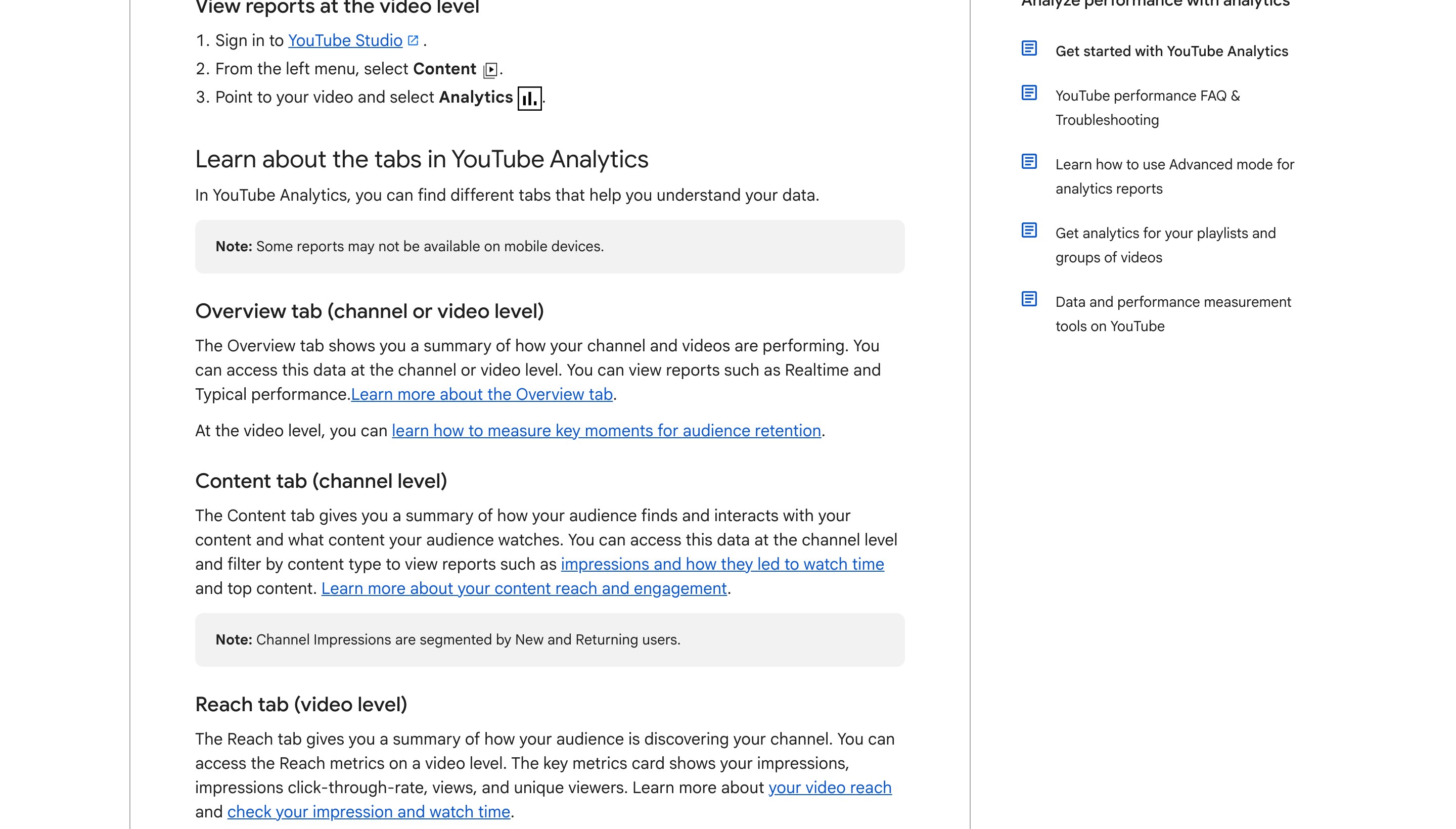1456x829 pixels.
Task: Click the Content tab (channel level) heading
Action: click(321, 481)
